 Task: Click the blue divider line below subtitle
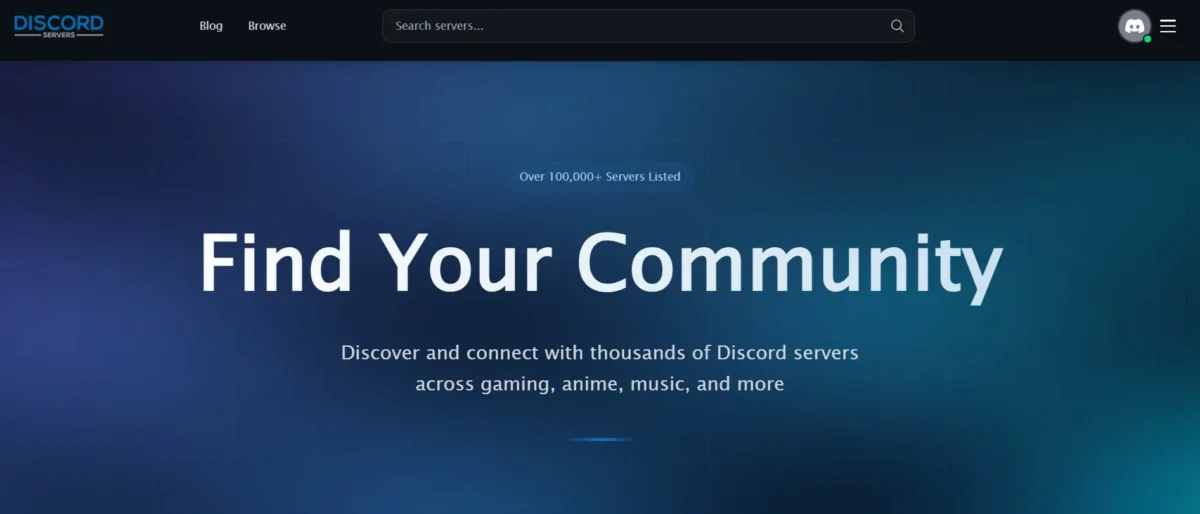pyautogui.click(x=600, y=439)
